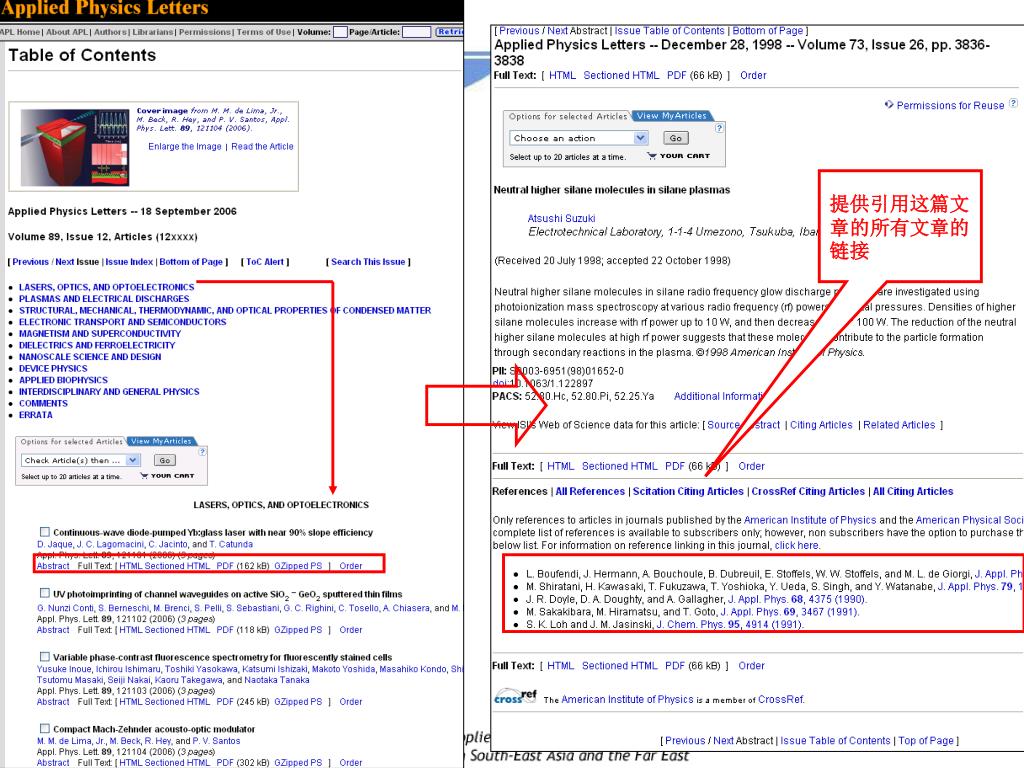The width and height of the screenshot is (1024, 768).
Task: Click Permissions for Reuse help icon
Action: pos(1013,103)
